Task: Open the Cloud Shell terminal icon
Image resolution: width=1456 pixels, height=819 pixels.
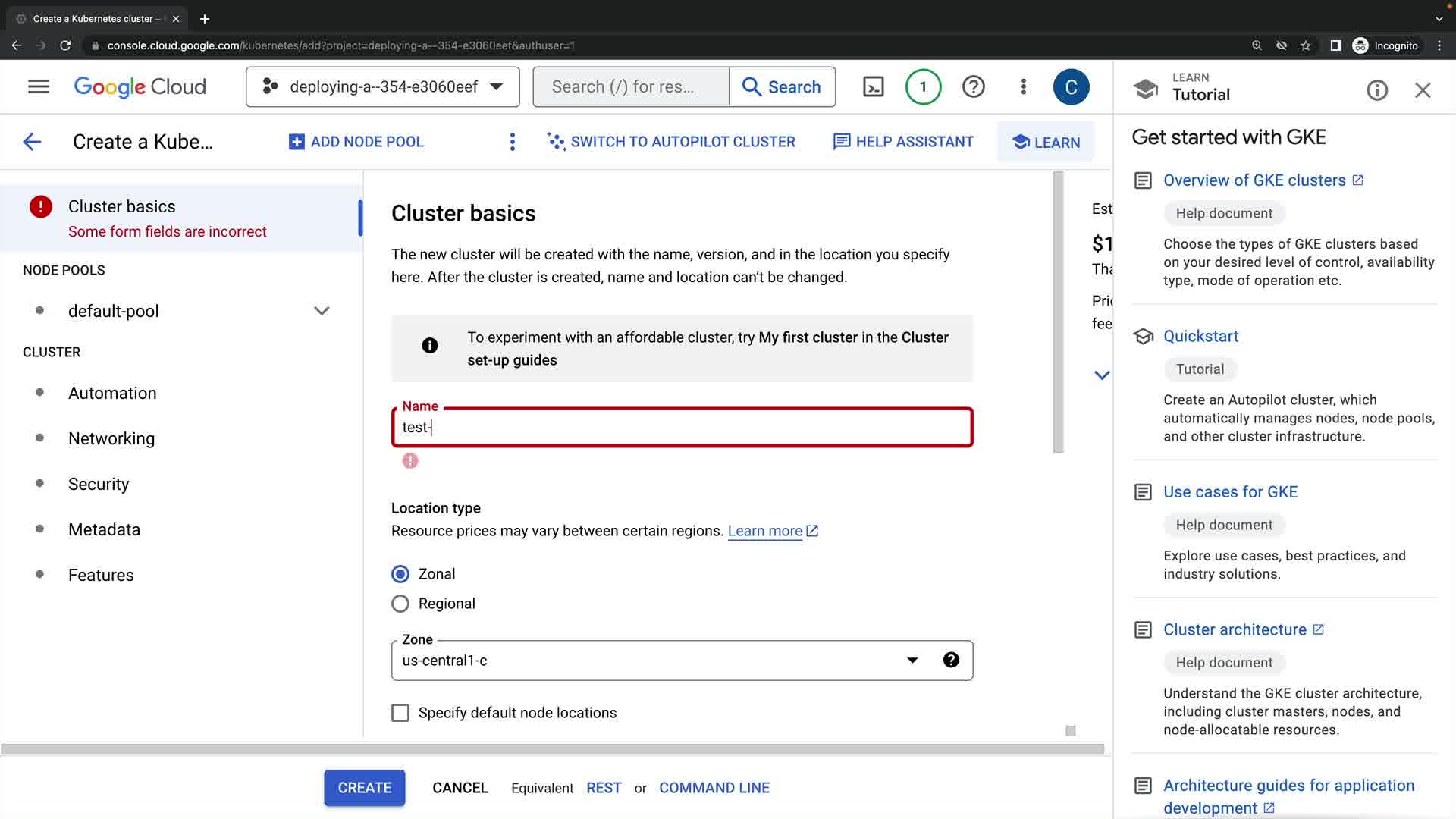Action: point(874,87)
